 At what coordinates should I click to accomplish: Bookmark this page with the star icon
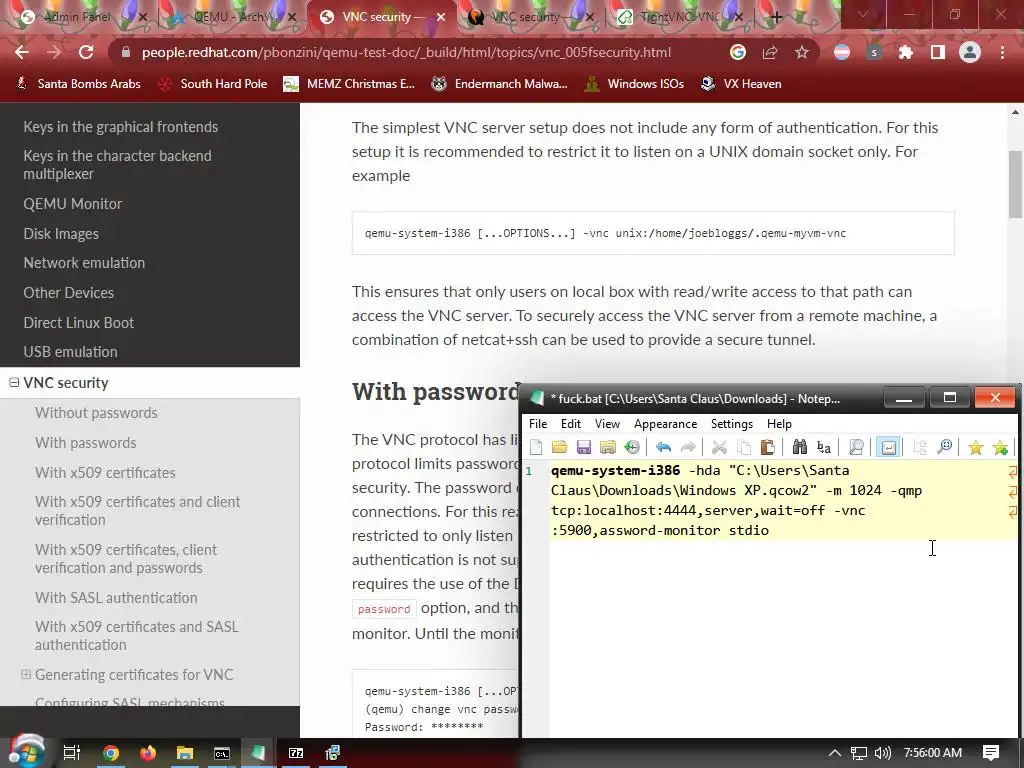(x=802, y=52)
